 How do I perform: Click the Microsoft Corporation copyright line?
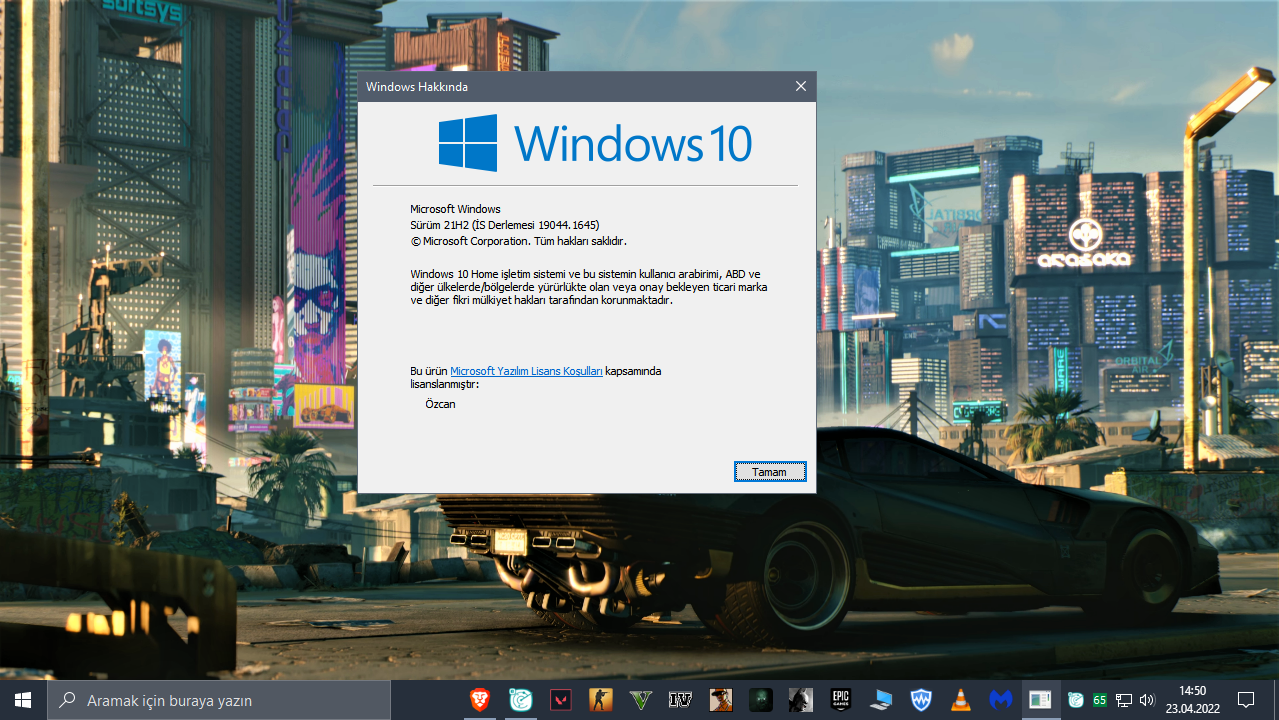[x=518, y=241]
